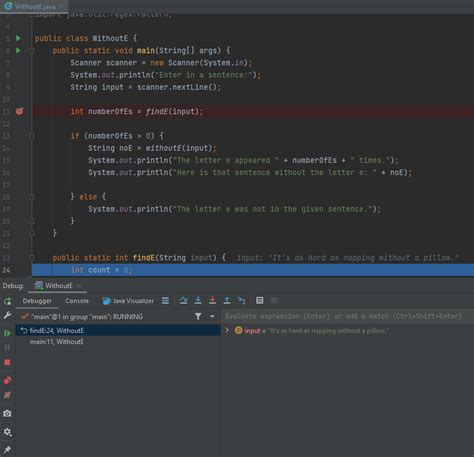Image resolution: width=474 pixels, height=457 pixels.
Task: Click the Run to Cursor icon
Action: click(x=242, y=301)
